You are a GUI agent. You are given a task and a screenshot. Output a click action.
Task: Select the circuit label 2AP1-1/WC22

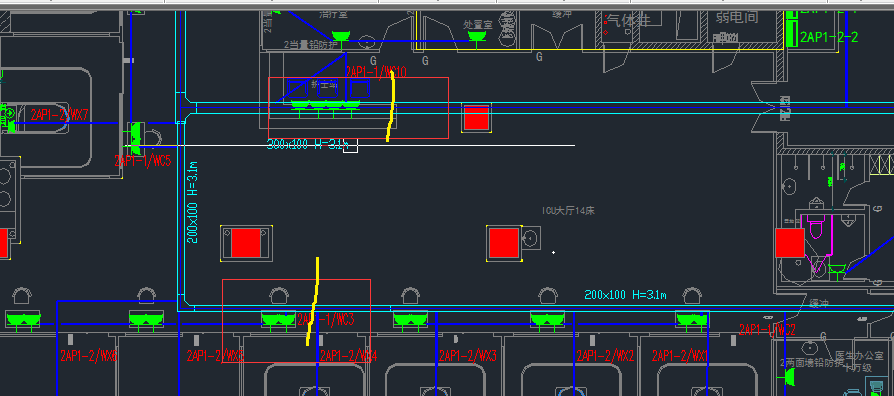tap(767, 329)
